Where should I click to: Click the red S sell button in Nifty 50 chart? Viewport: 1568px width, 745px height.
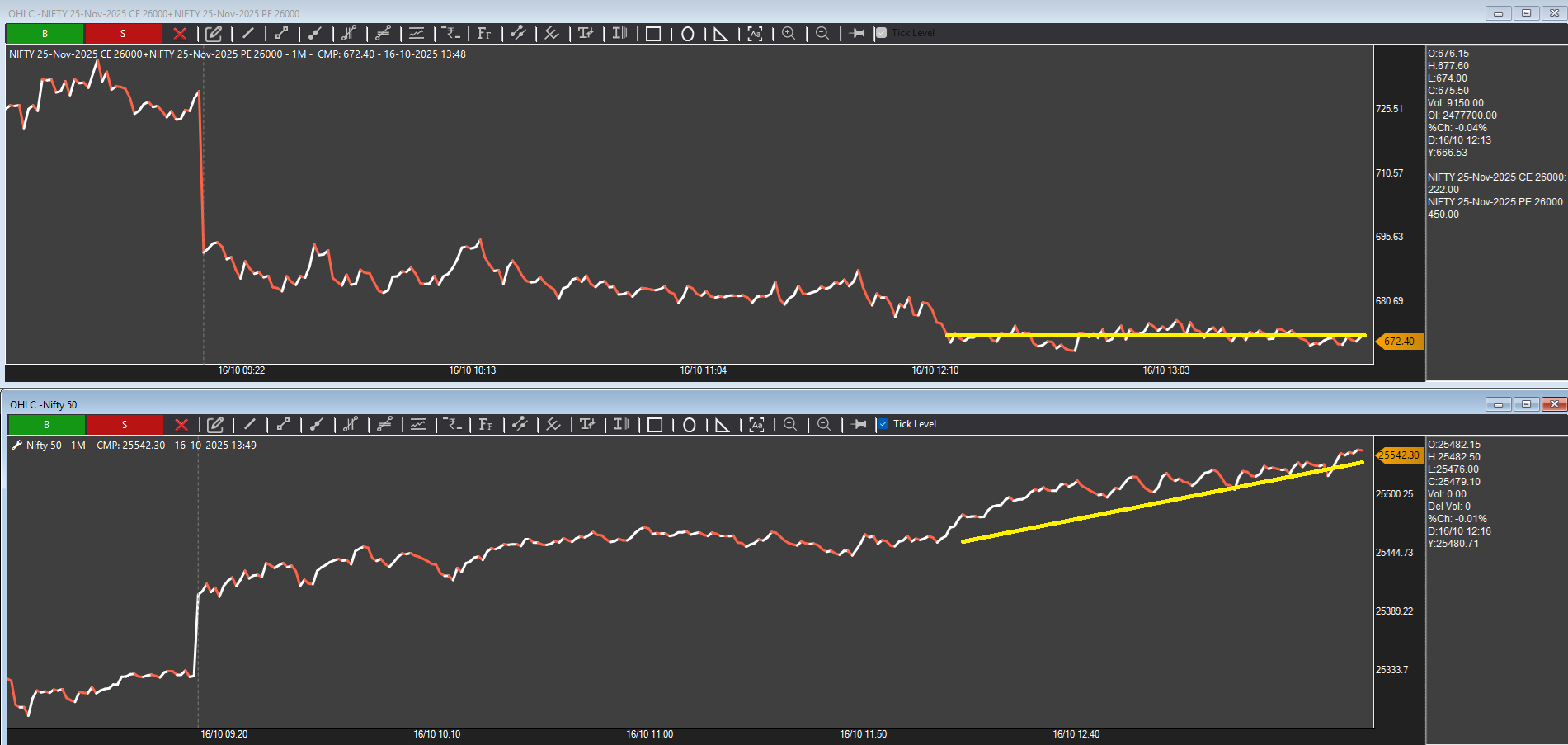125,425
